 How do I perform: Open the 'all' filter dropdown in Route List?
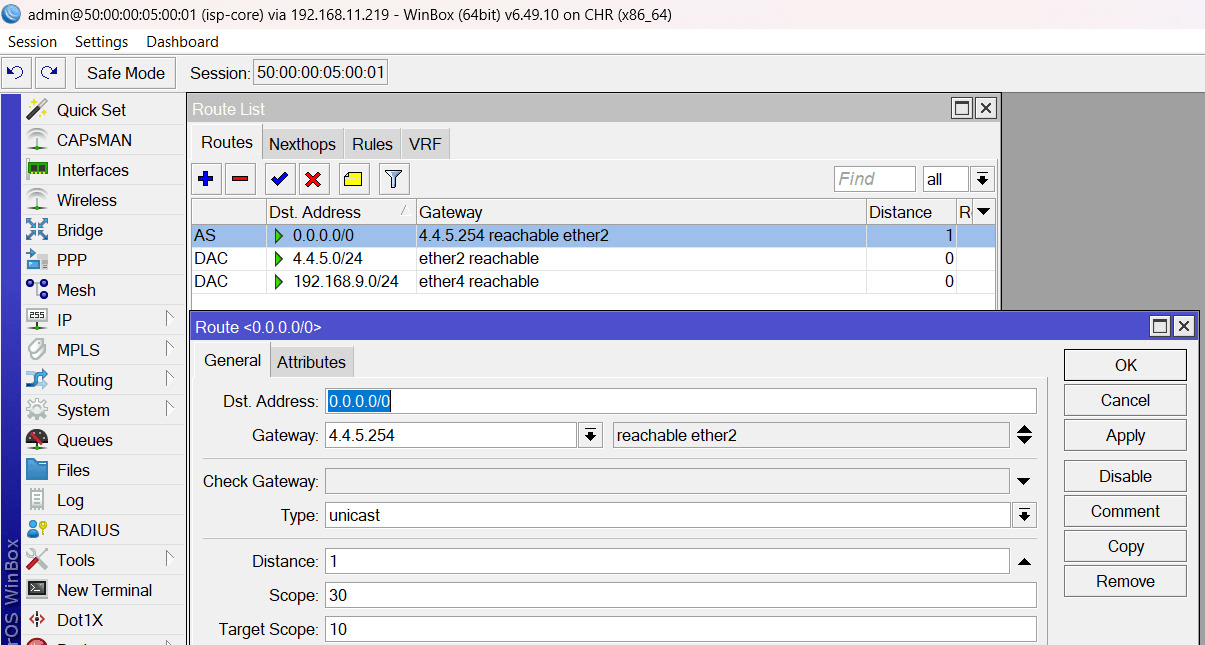pos(982,179)
